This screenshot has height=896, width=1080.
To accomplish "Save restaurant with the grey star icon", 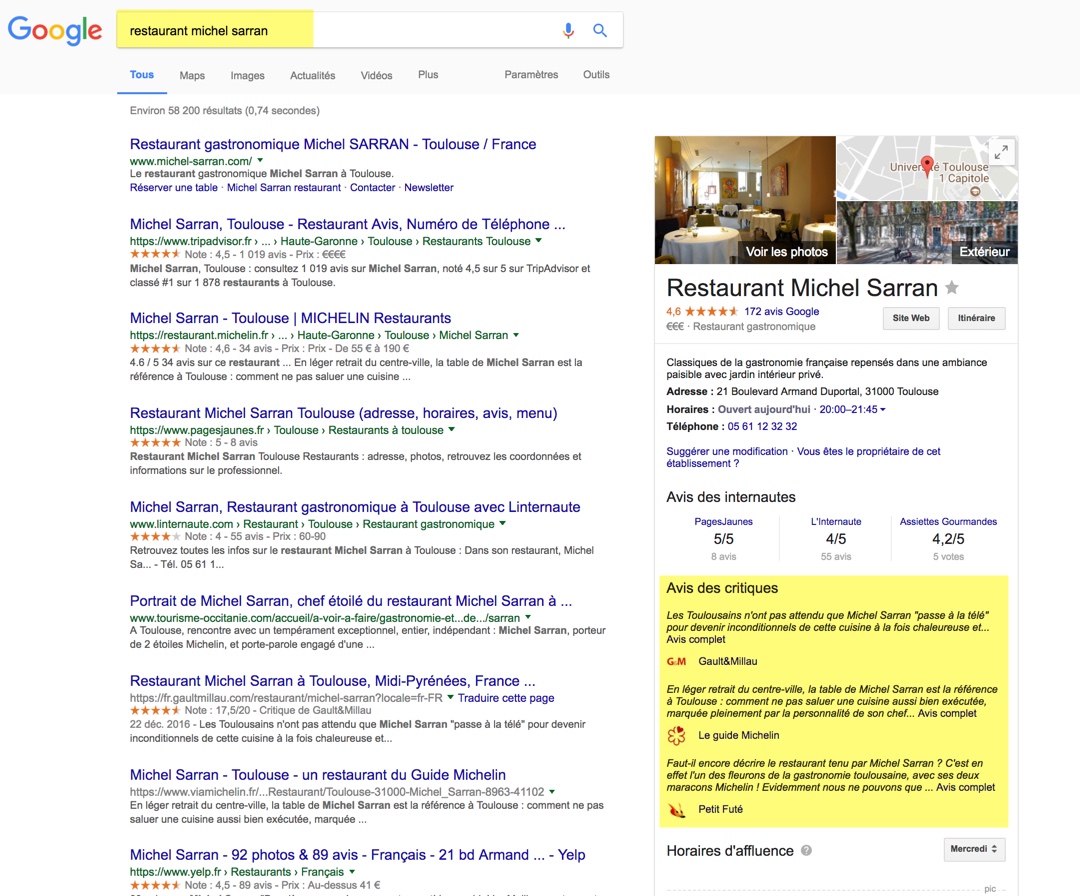I will pos(952,287).
